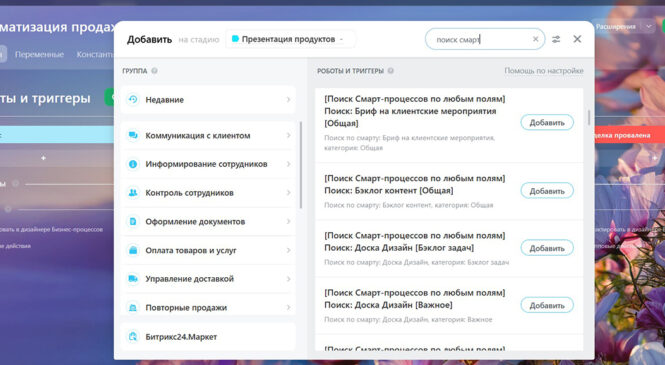The image size is (665, 365).
Task: Expand the Коммуникация с клиентом chevron
Action: [x=288, y=135]
